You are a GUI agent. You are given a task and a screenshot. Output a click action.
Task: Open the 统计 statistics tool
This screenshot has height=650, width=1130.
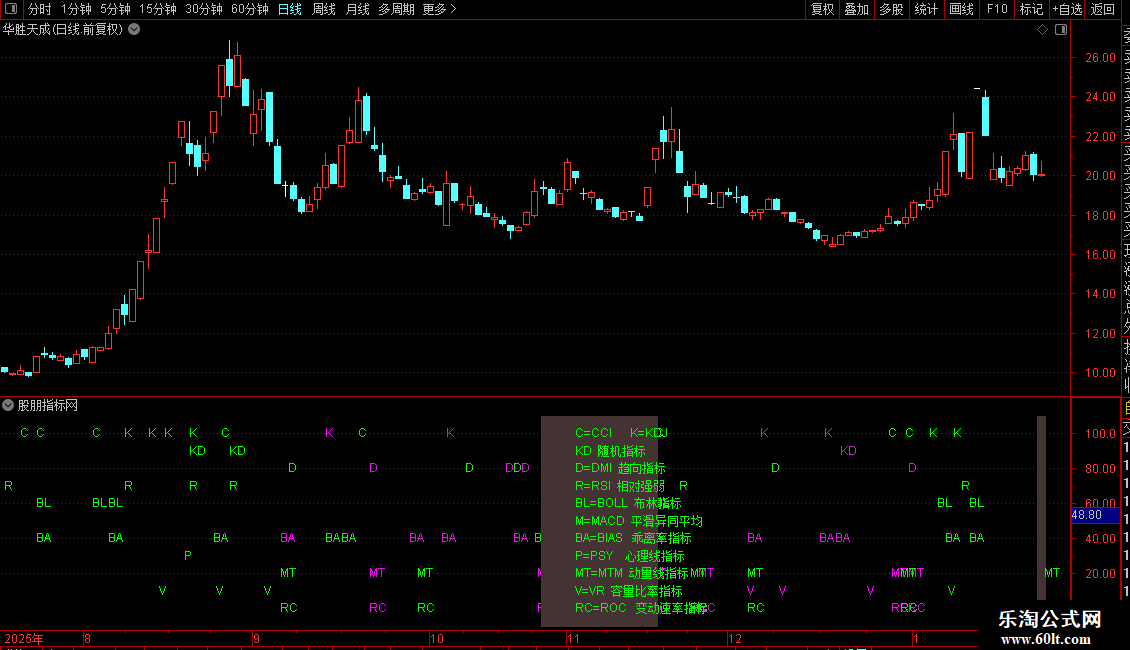point(926,9)
